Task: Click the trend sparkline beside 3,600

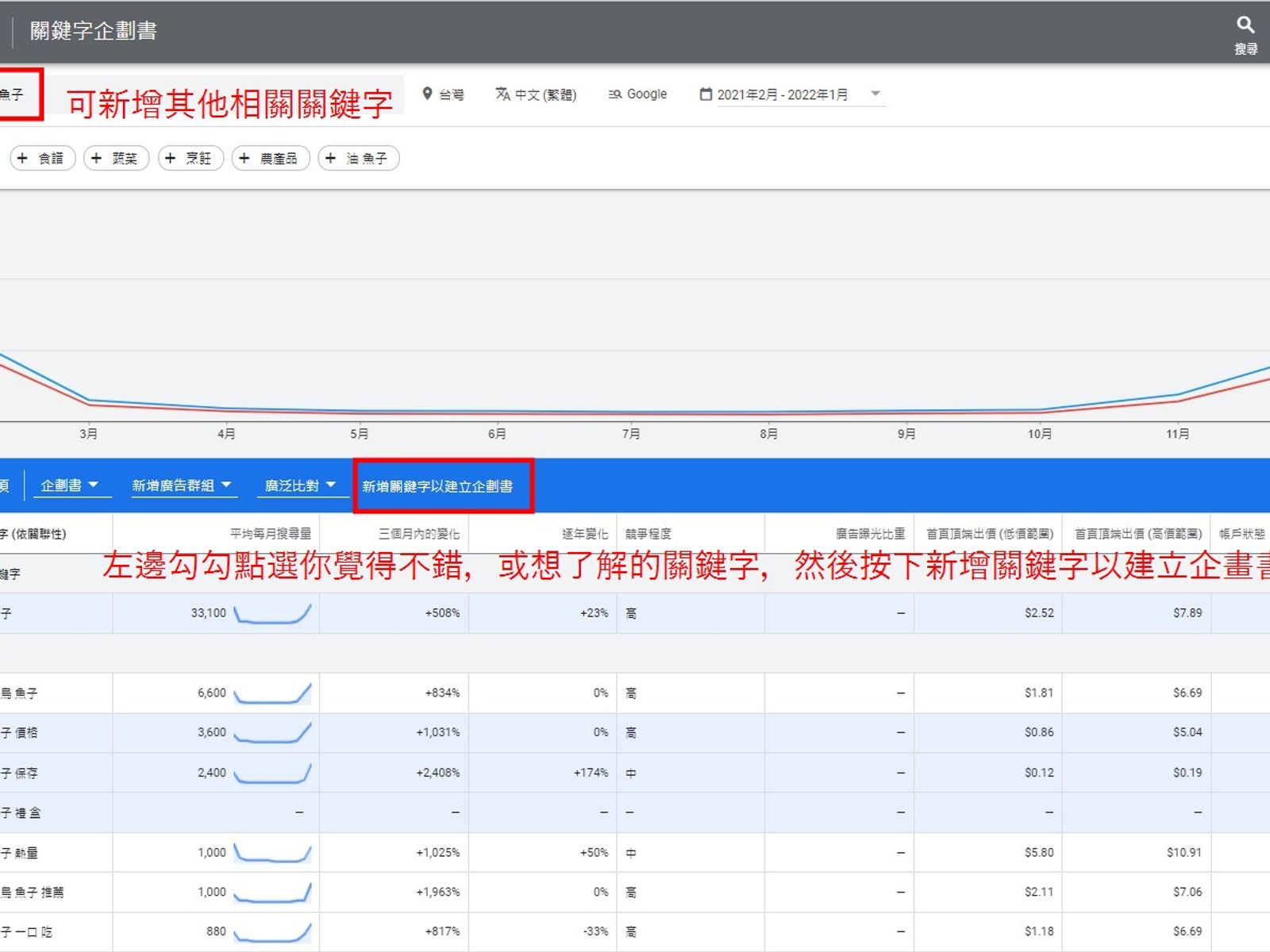Action: pyautogui.click(x=272, y=733)
